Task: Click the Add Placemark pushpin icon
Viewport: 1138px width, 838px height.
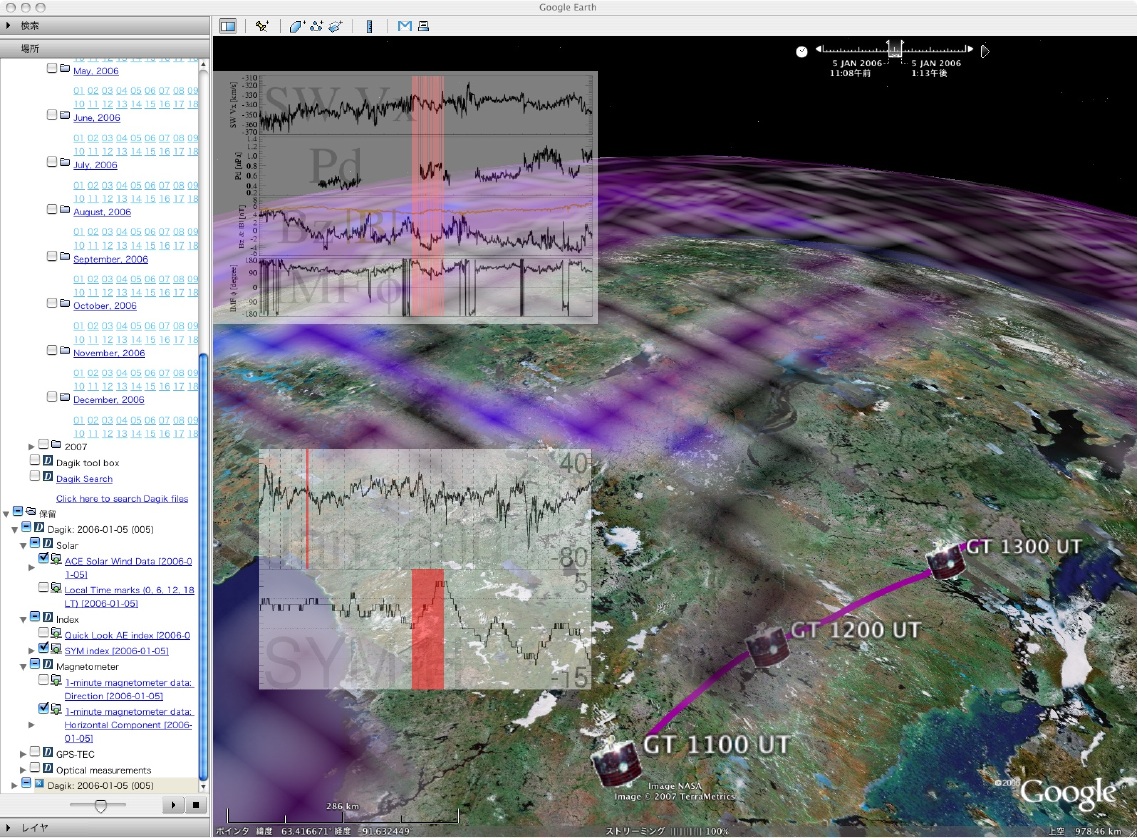Action: (x=262, y=26)
